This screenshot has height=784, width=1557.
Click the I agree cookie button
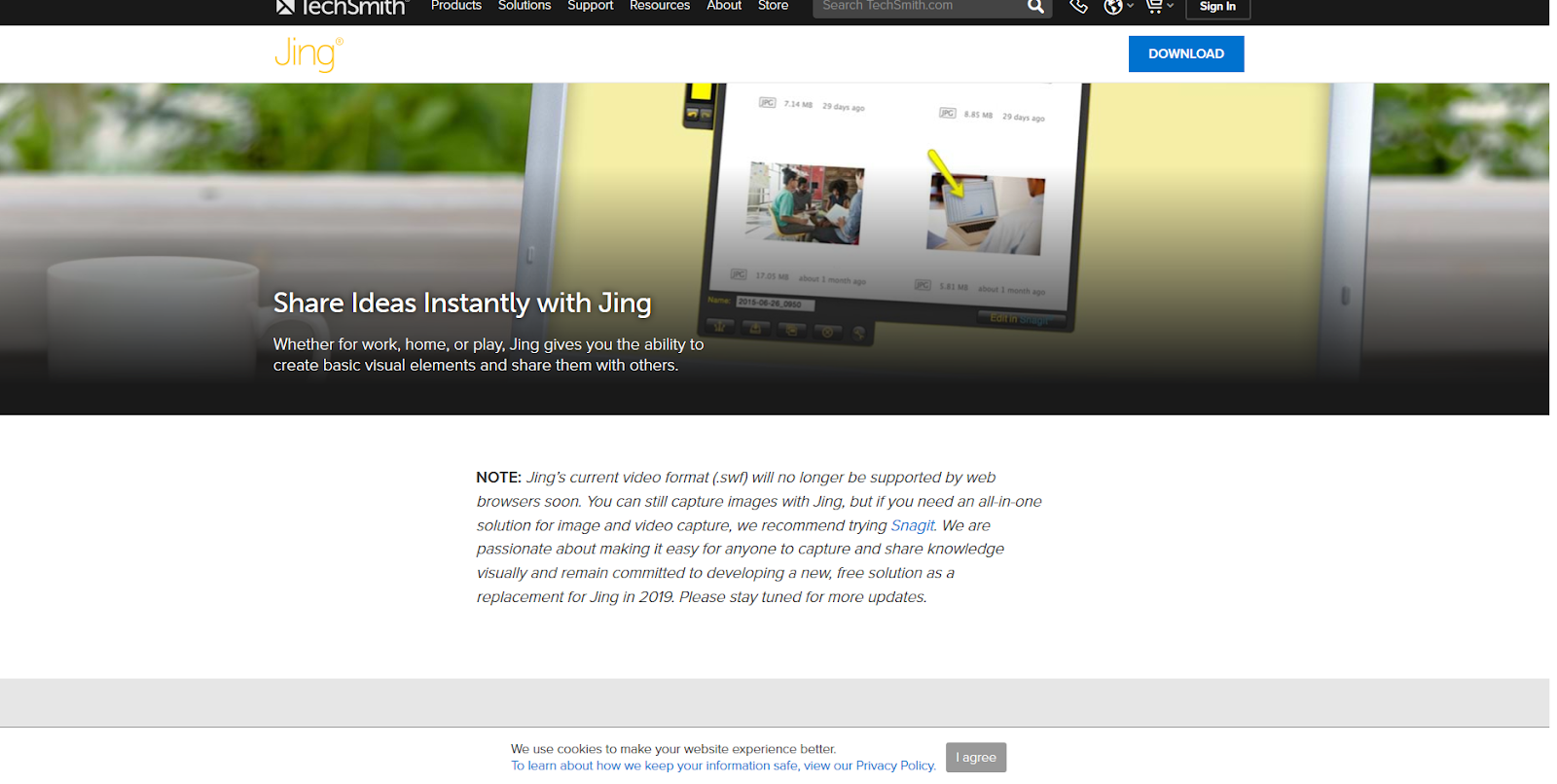(x=976, y=758)
